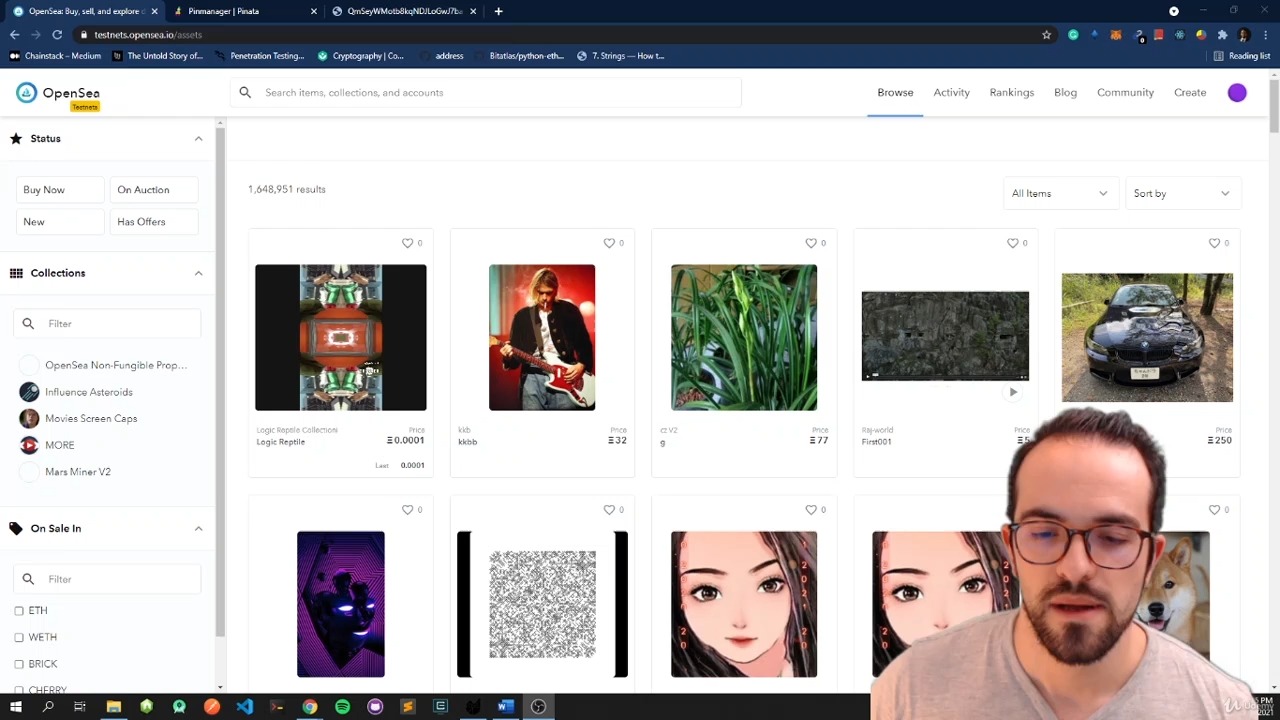Open Spotify from the taskbar

[x=342, y=707]
